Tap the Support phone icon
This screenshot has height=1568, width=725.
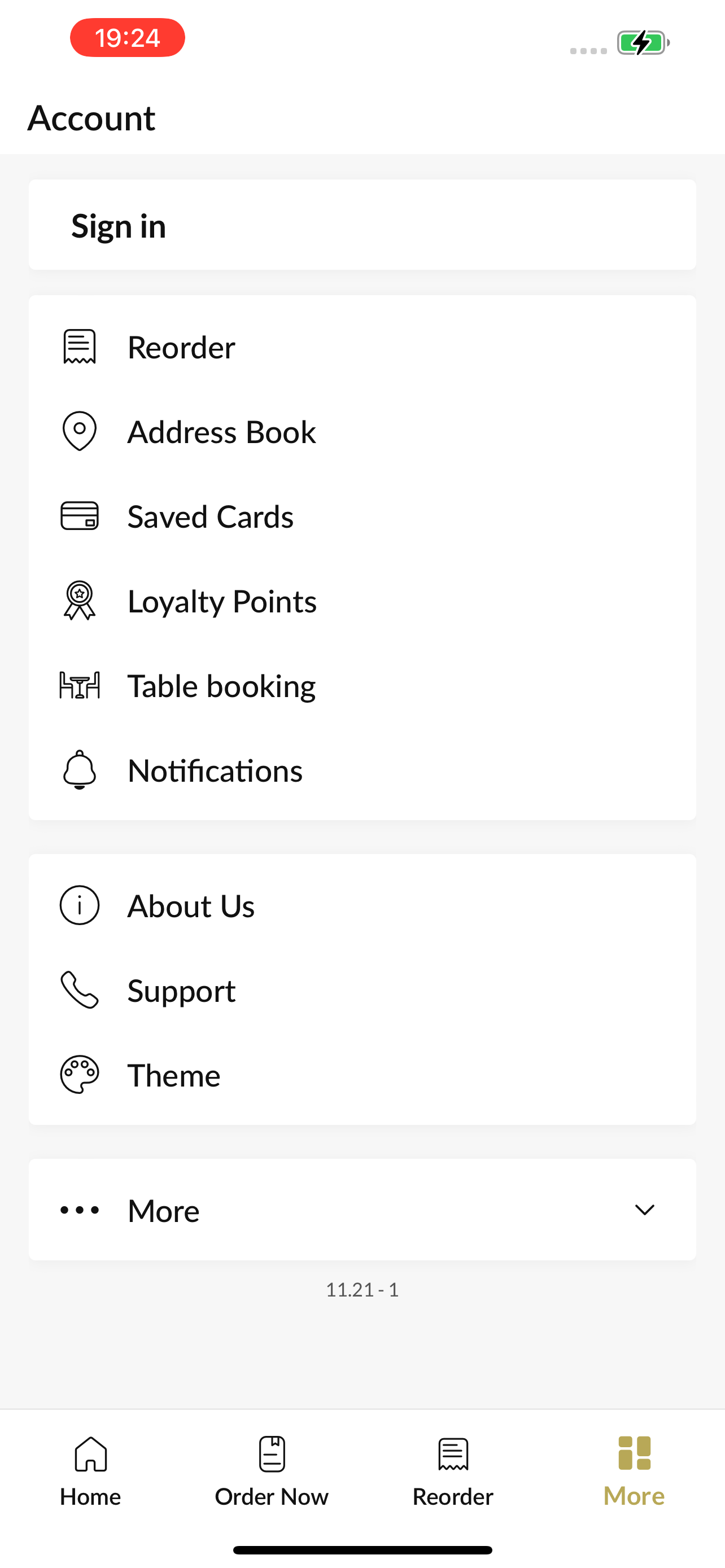80,991
